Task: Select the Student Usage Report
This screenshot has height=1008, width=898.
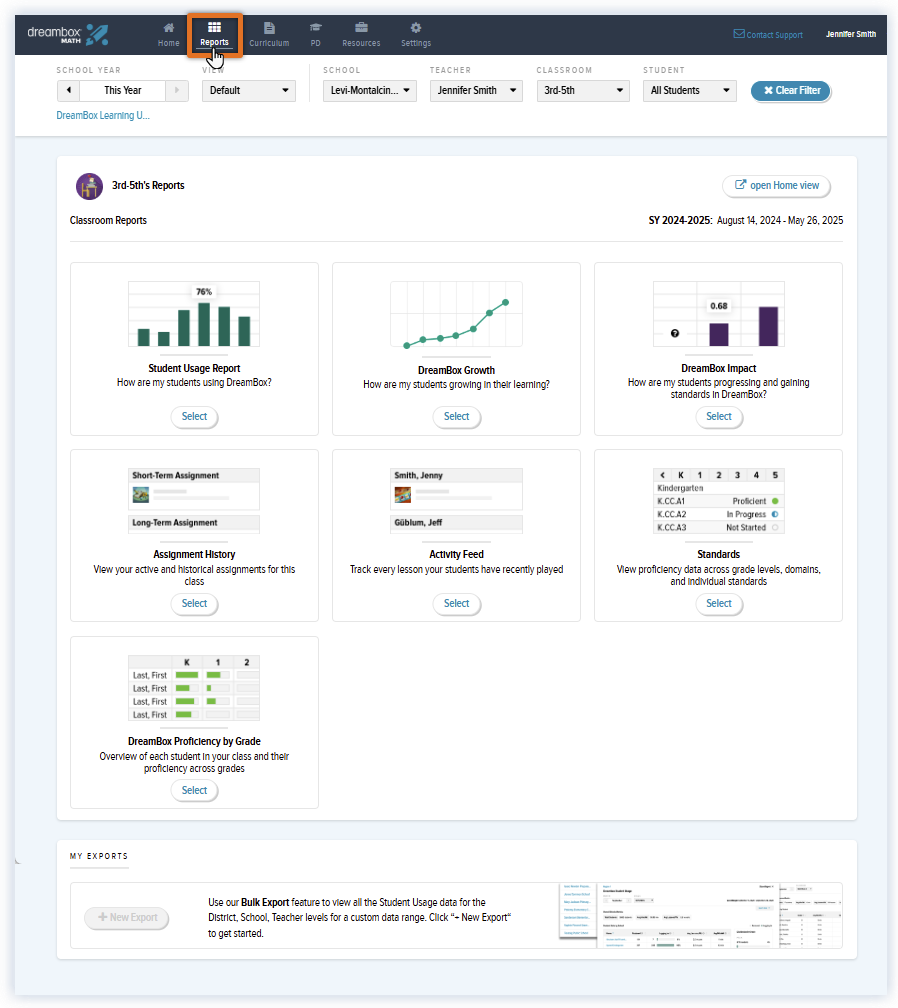Action: tap(194, 417)
